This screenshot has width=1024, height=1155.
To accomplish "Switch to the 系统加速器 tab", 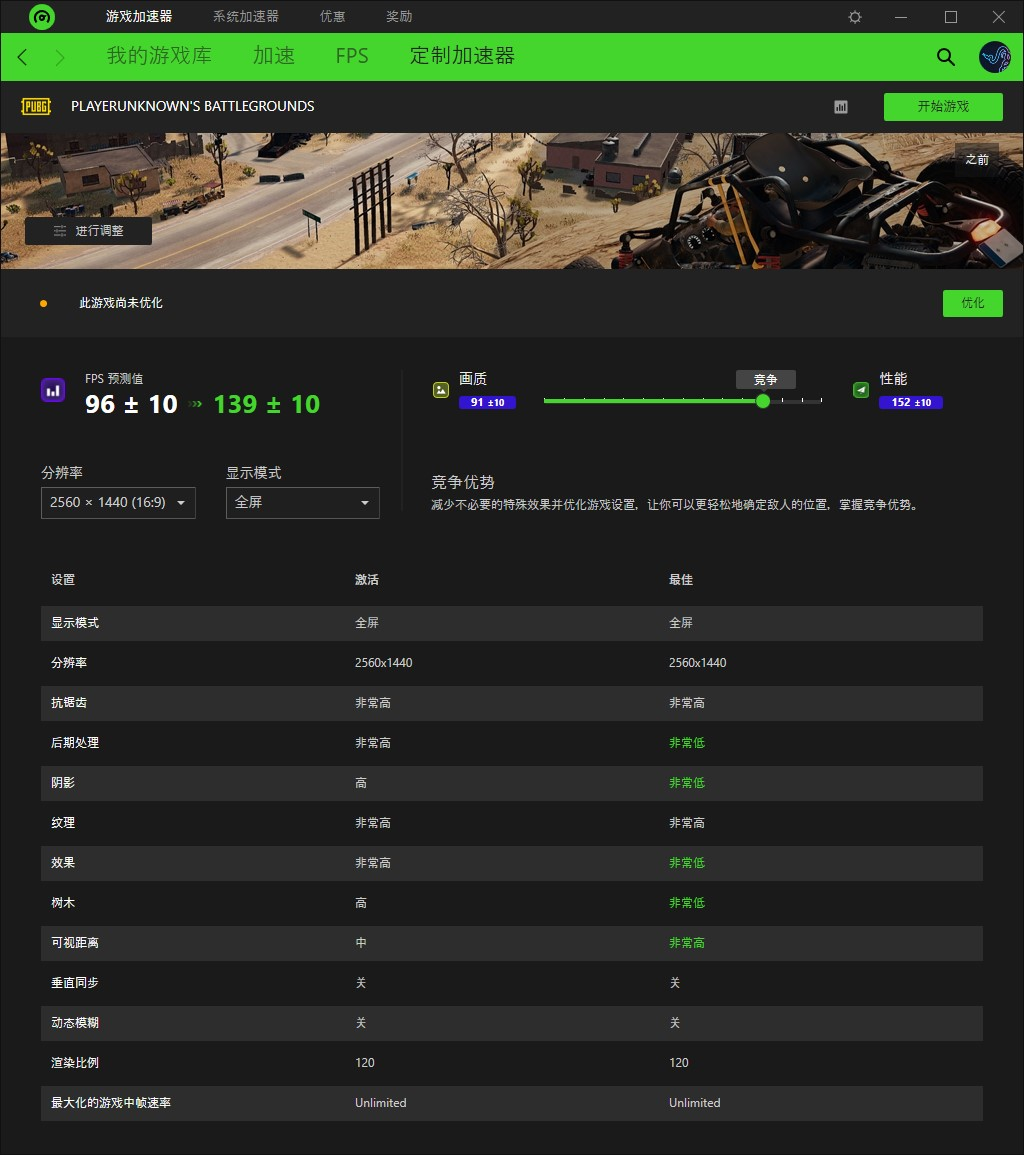I will pos(245,16).
